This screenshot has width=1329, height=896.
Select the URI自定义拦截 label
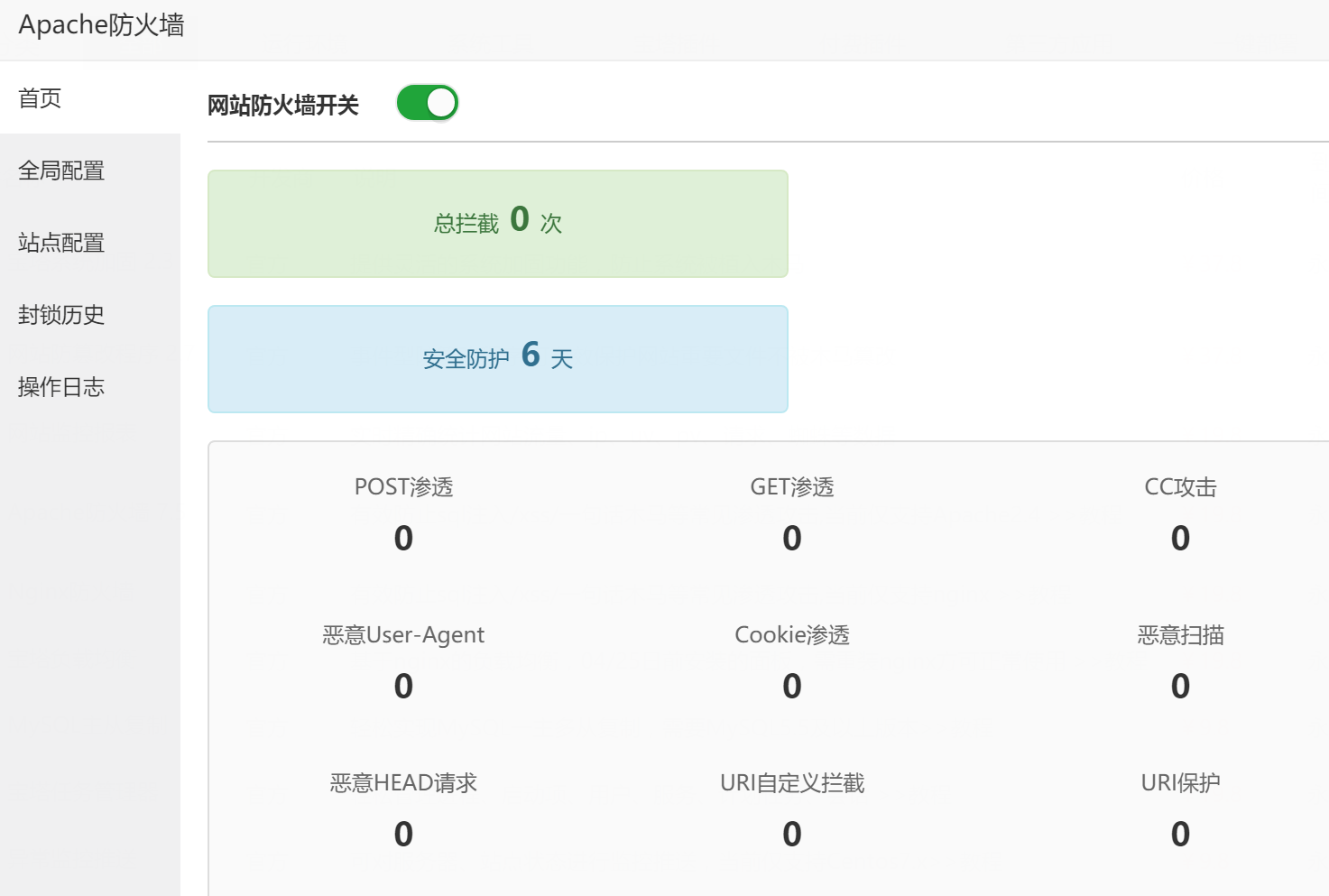(792, 783)
